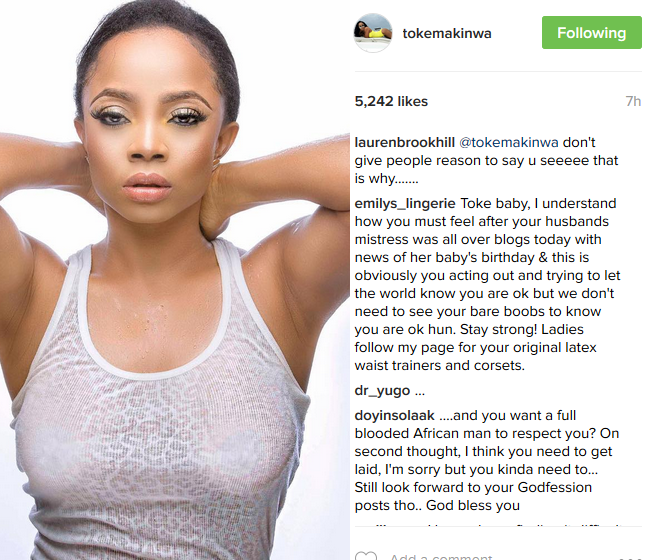Open tokemakinwa username in the header
The width and height of the screenshot is (646, 560).
447,33
